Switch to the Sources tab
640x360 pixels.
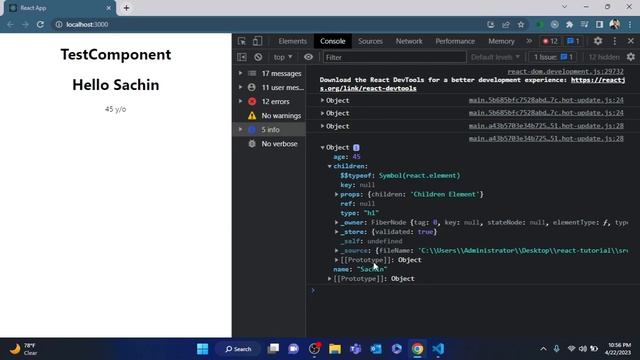pos(370,41)
